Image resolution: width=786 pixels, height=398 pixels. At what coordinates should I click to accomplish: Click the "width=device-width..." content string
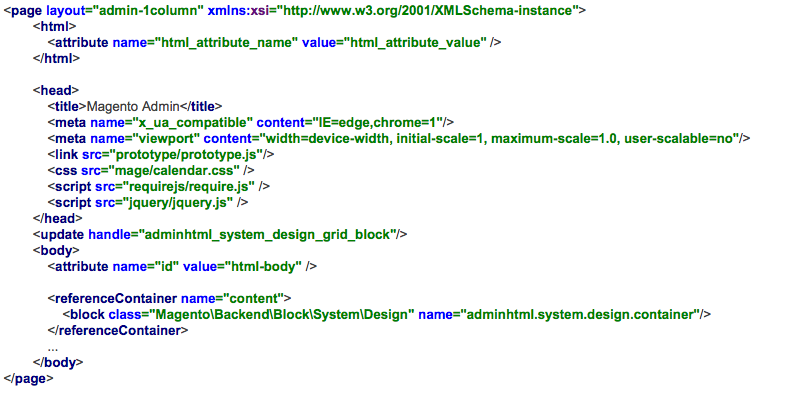(x=499, y=139)
